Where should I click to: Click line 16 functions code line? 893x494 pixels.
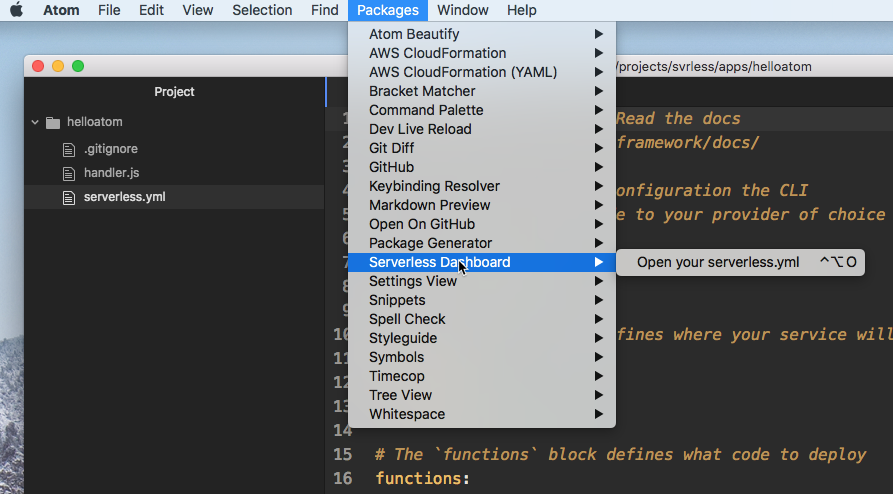[x=421, y=478]
